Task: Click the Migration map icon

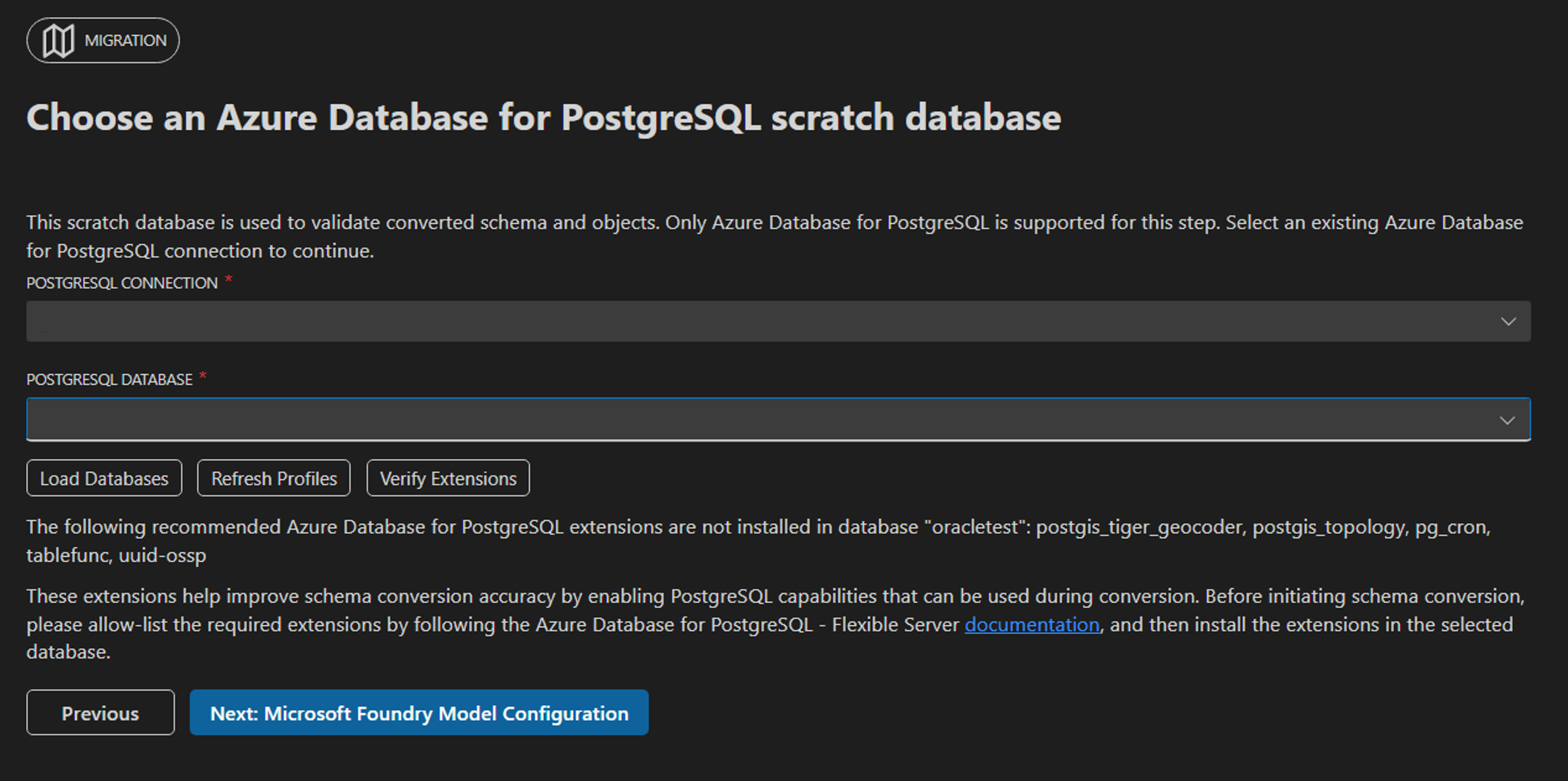Action: point(58,40)
